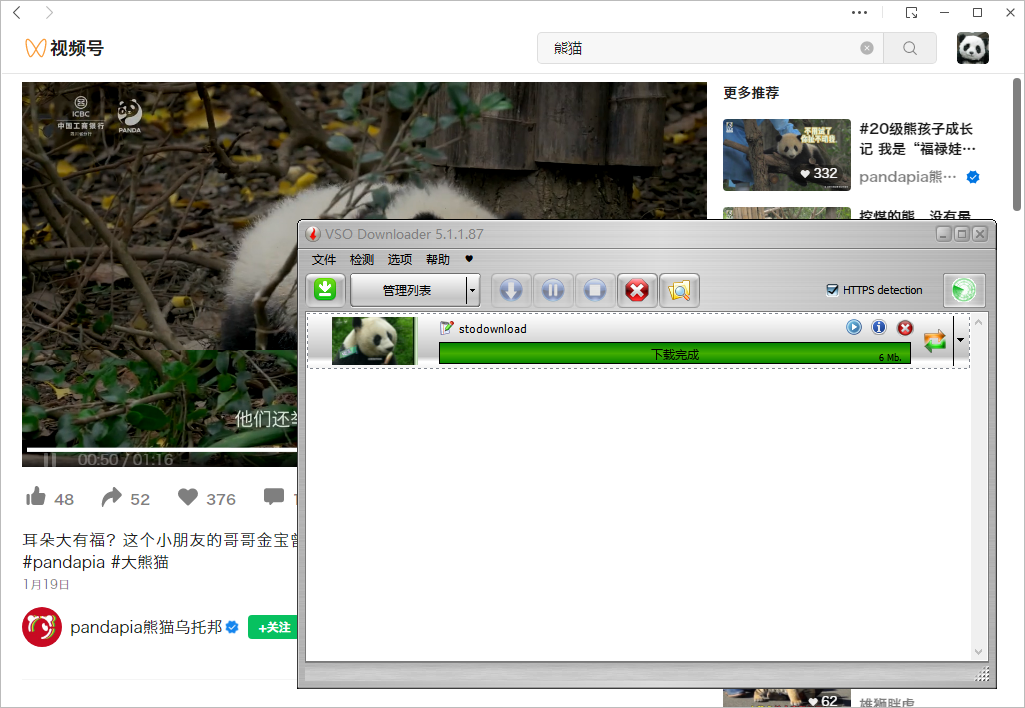Click the 熊猫 search input field
The image size is (1025, 708).
700,48
